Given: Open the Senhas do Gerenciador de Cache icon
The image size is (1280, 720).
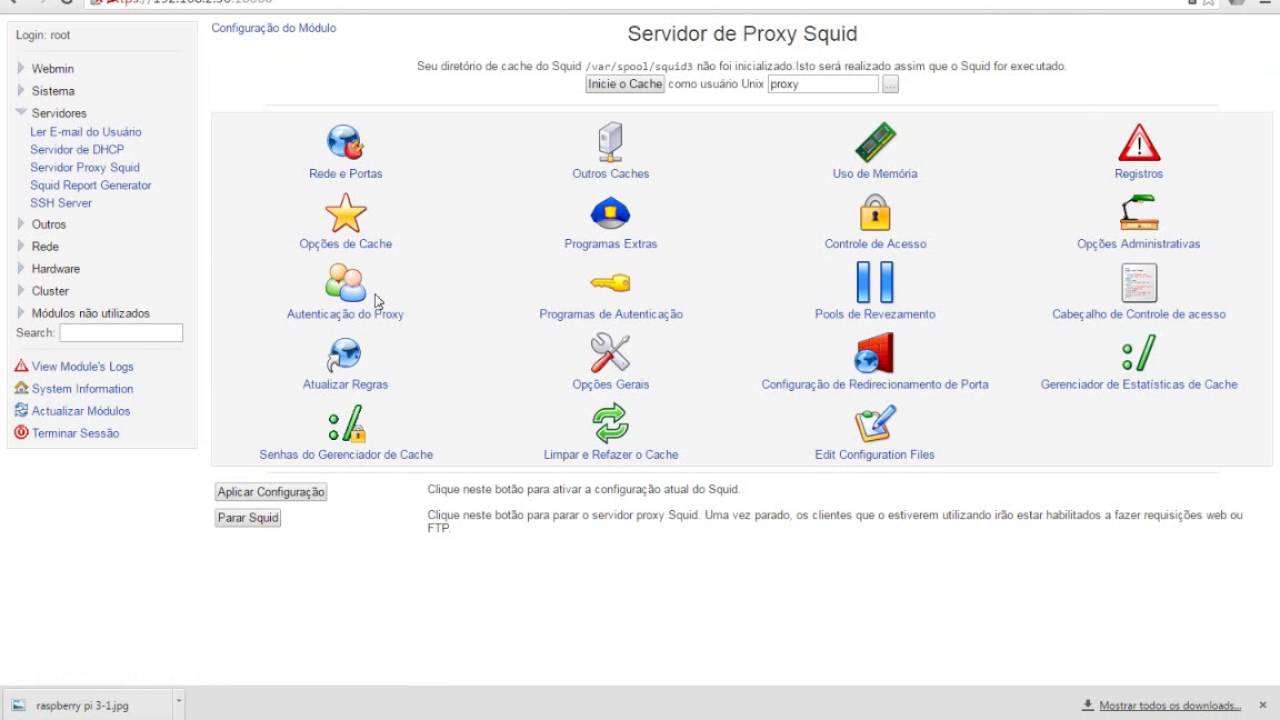Looking at the screenshot, I should 346,423.
